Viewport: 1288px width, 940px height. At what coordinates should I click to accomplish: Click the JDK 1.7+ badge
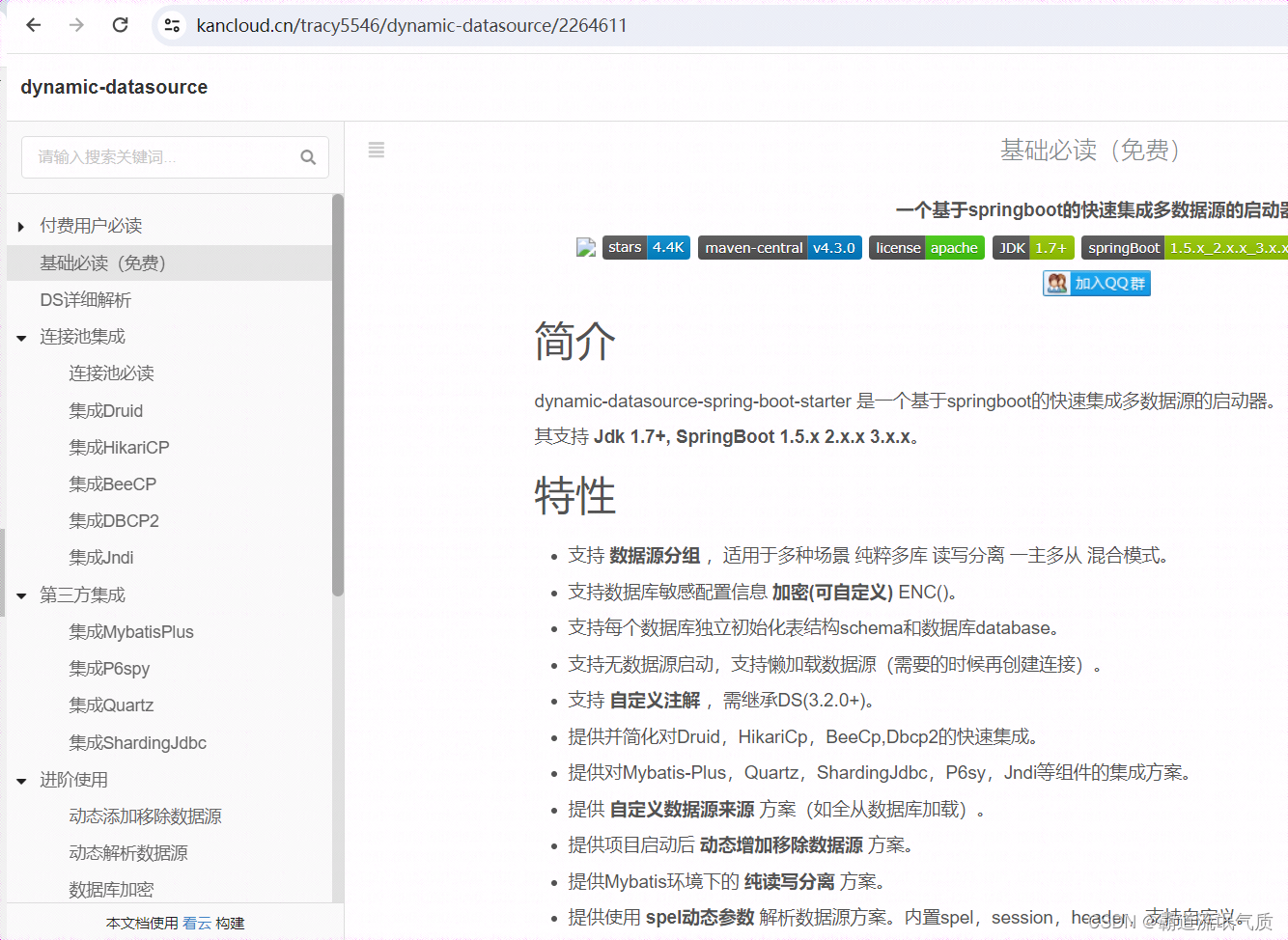click(1033, 248)
